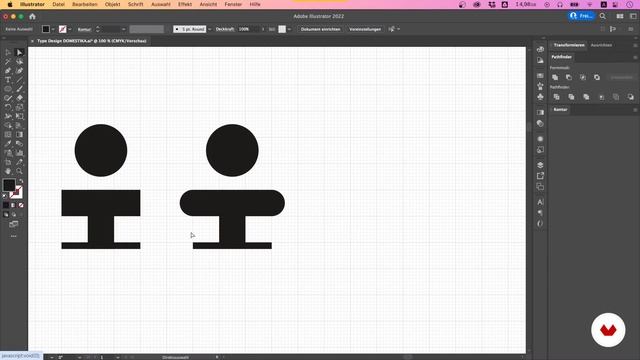The height and width of the screenshot is (360, 640).
Task: Select the Zoom magnifier tool
Action: point(19,171)
